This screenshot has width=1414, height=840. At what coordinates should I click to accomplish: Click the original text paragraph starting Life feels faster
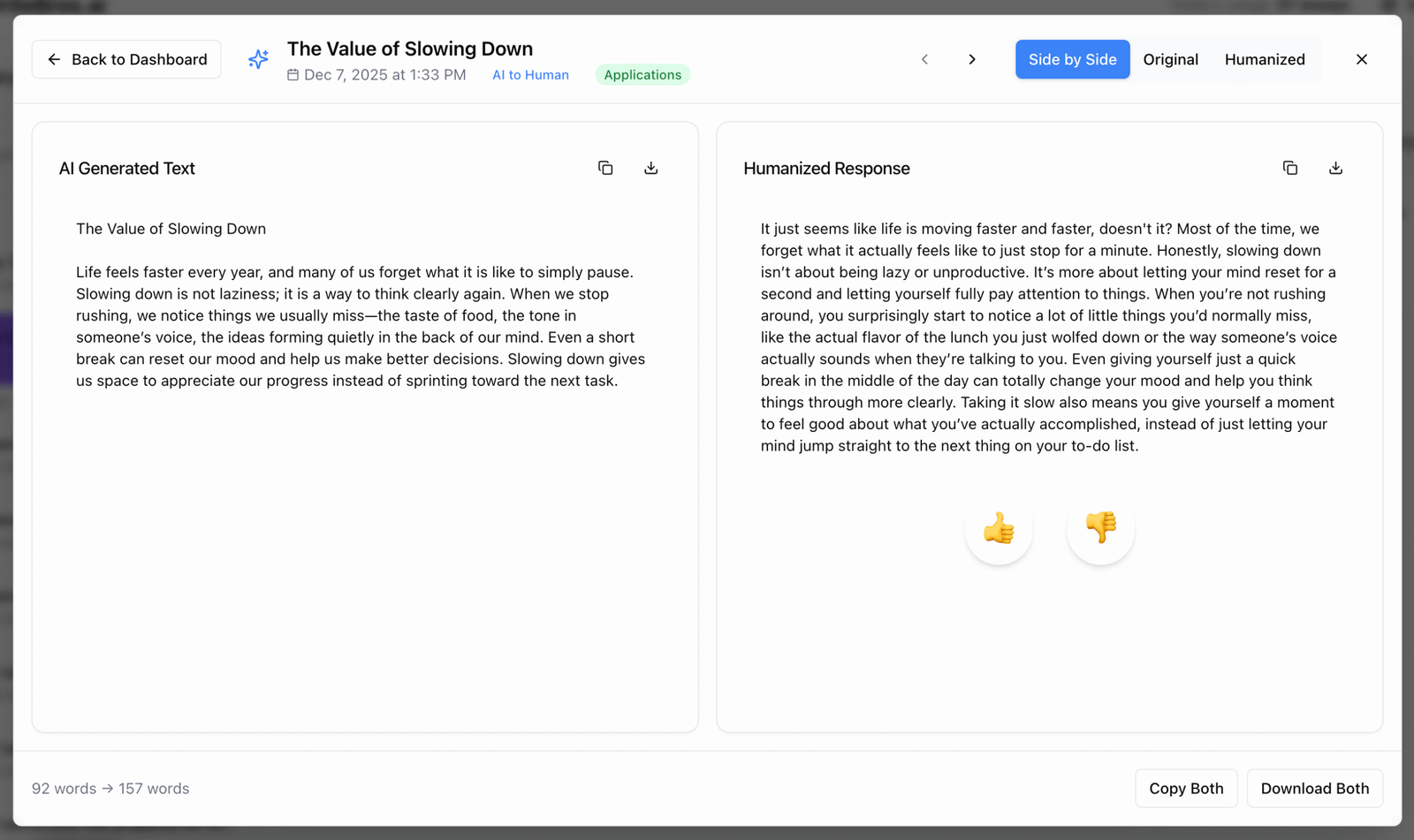pyautogui.click(x=361, y=326)
